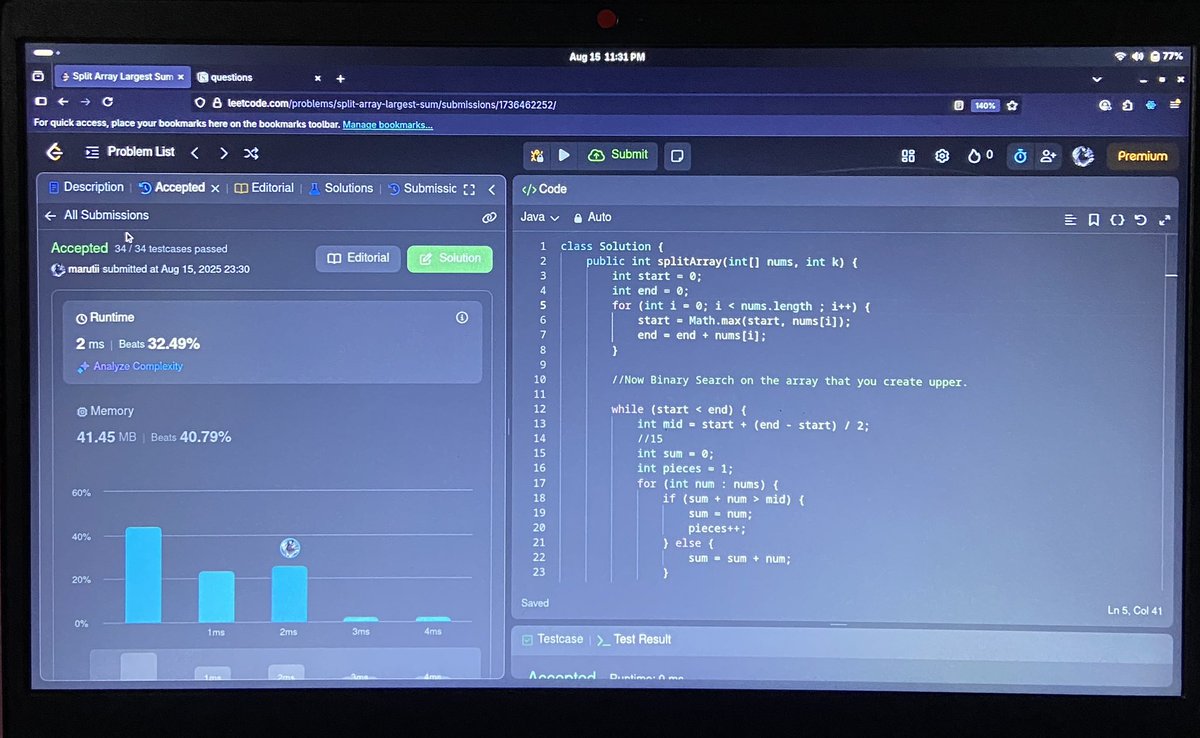Open the list all tabs chevron
The height and width of the screenshot is (738, 1200).
(1097, 79)
